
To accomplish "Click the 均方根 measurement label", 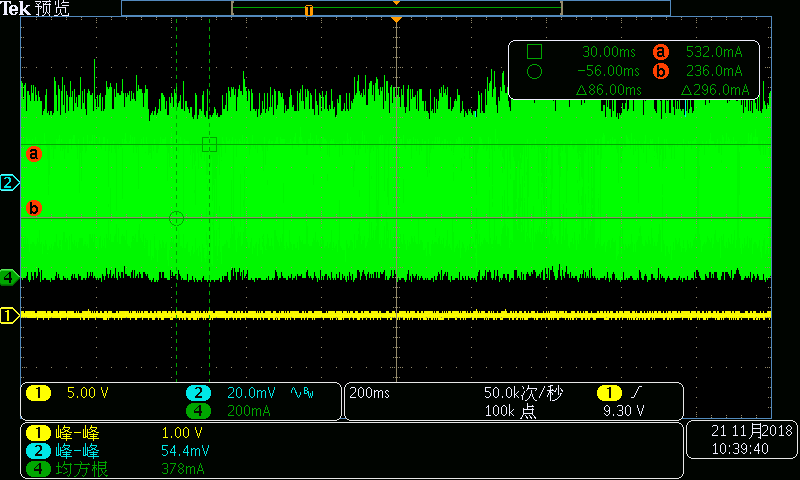I will coord(82,469).
